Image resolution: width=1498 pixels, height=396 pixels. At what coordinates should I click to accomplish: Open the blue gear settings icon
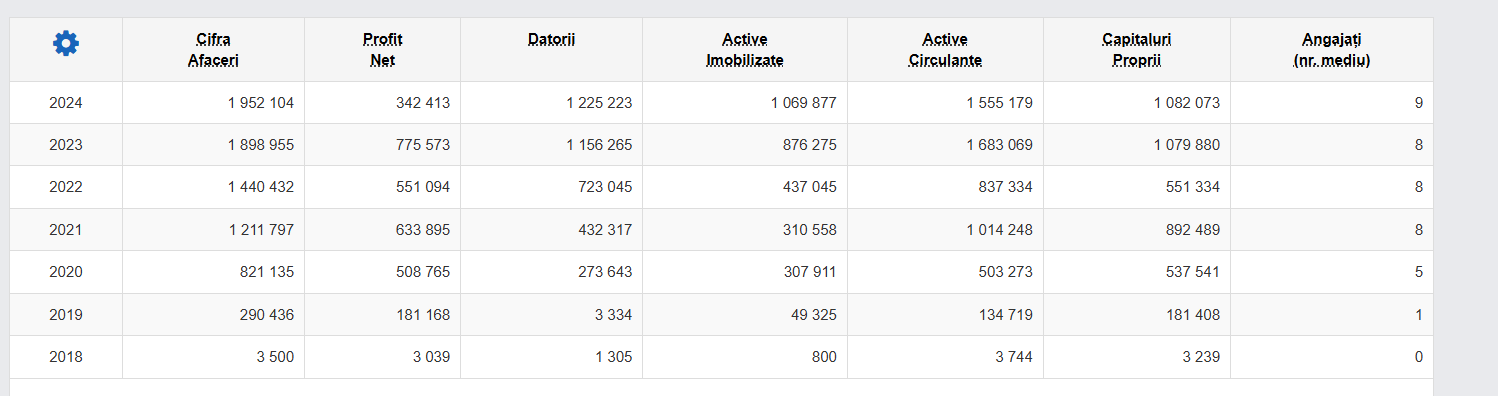pos(66,43)
